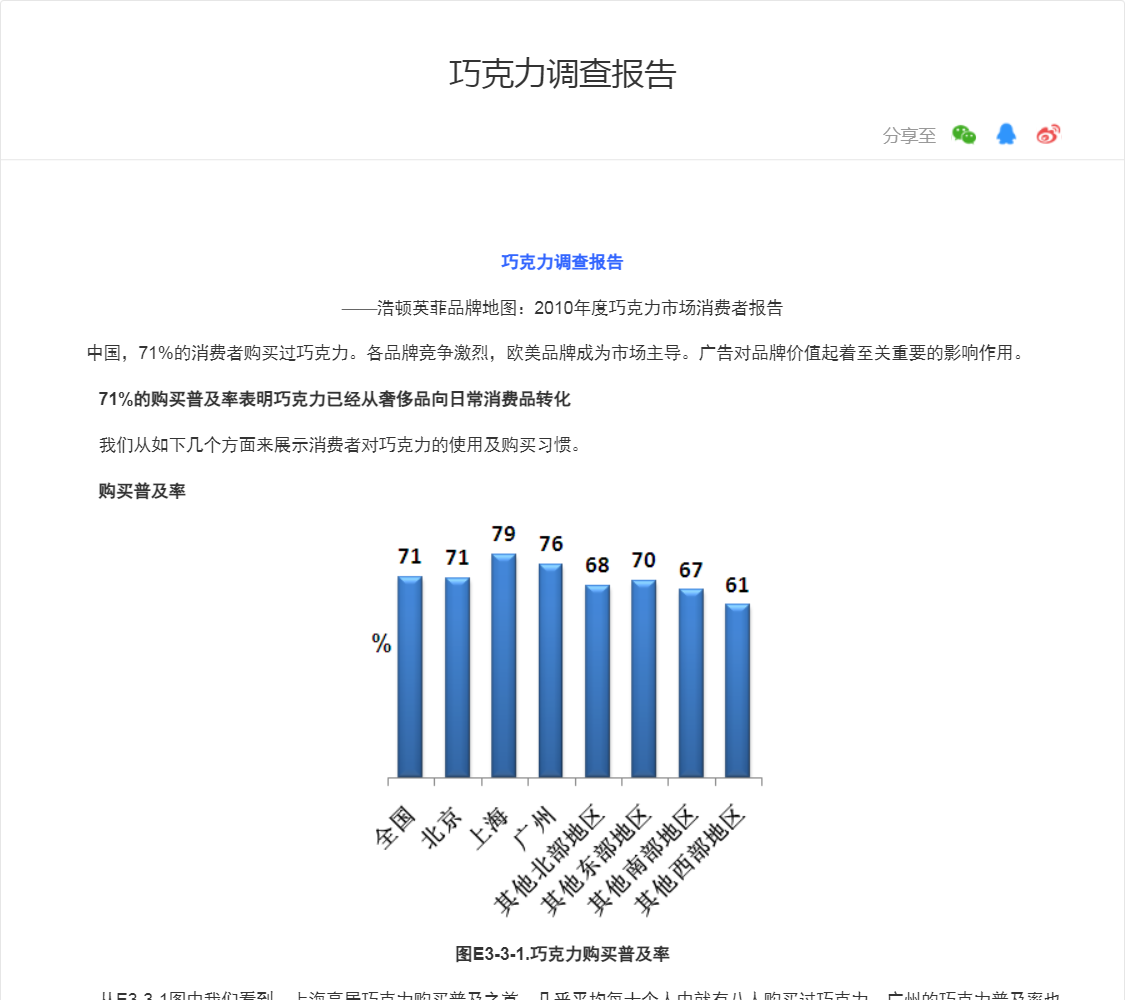Screen dimensions: 1125x1000
Task: Click the 上海 bar labeled 79
Action: click(504, 666)
